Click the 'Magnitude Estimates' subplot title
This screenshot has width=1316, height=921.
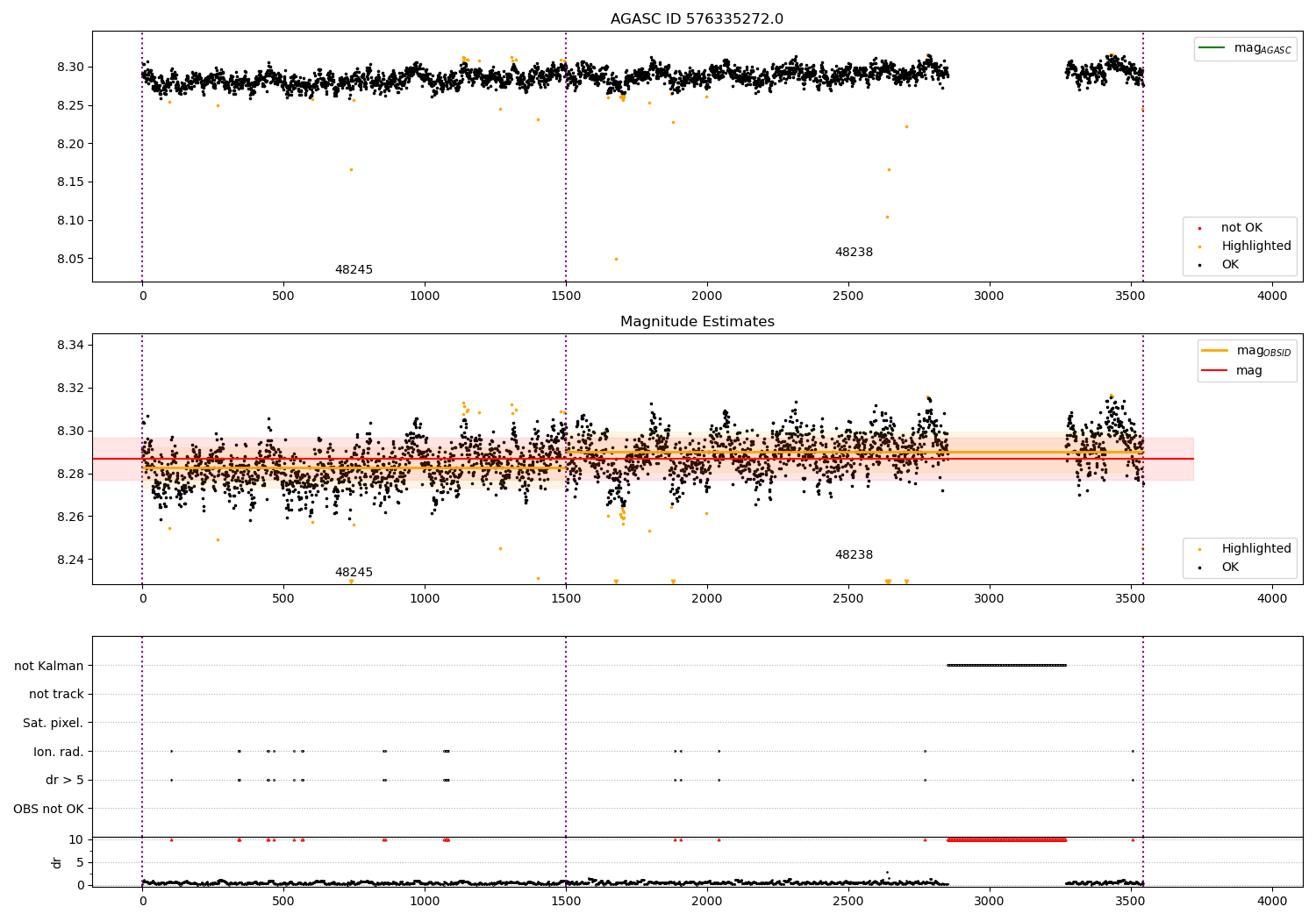click(697, 322)
